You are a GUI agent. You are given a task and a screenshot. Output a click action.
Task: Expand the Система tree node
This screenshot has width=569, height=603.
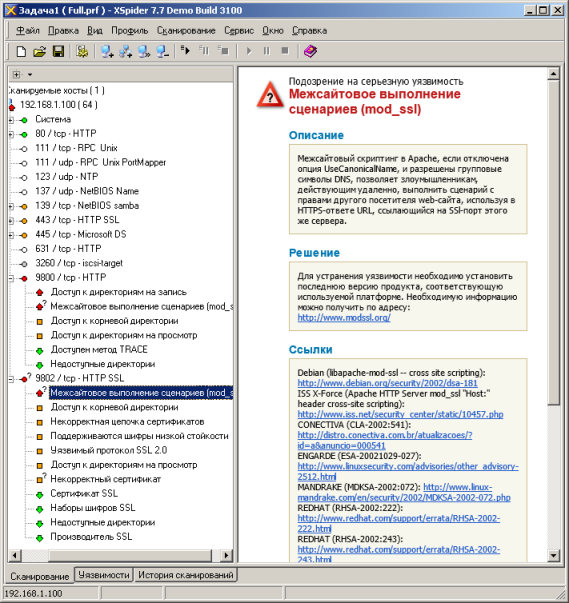11,120
